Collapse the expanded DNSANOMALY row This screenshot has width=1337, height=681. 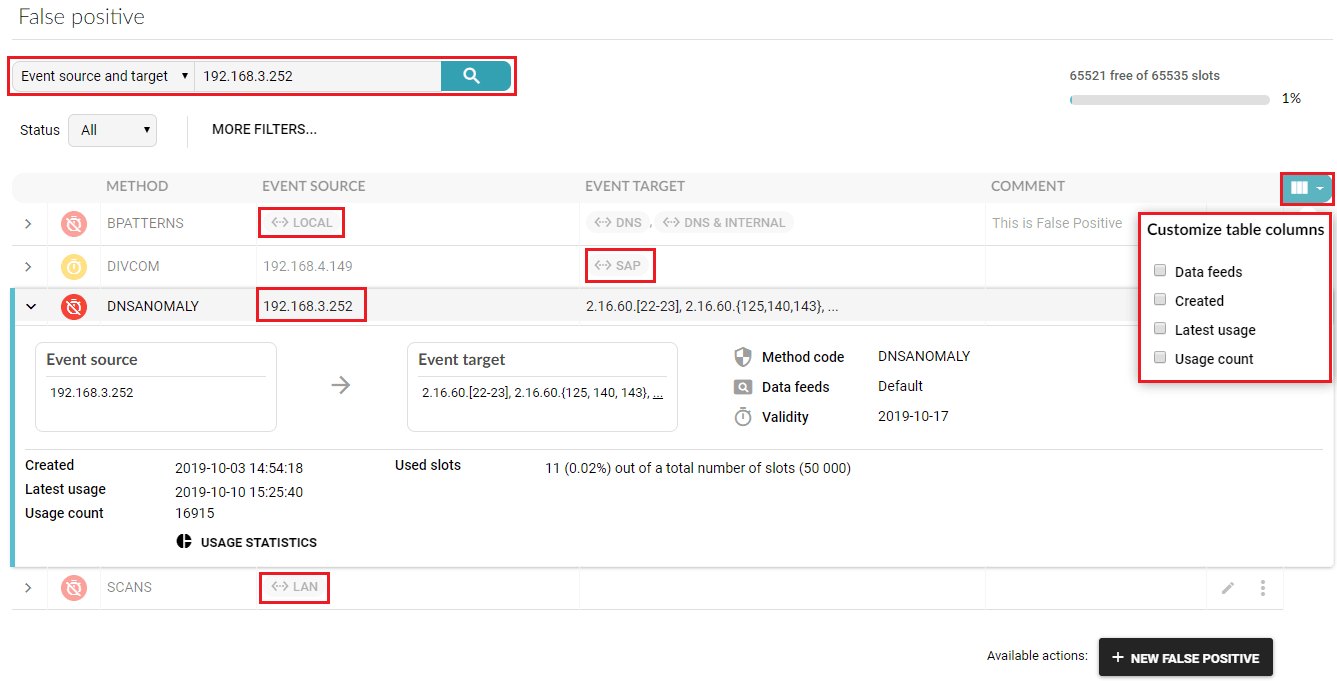[30, 307]
